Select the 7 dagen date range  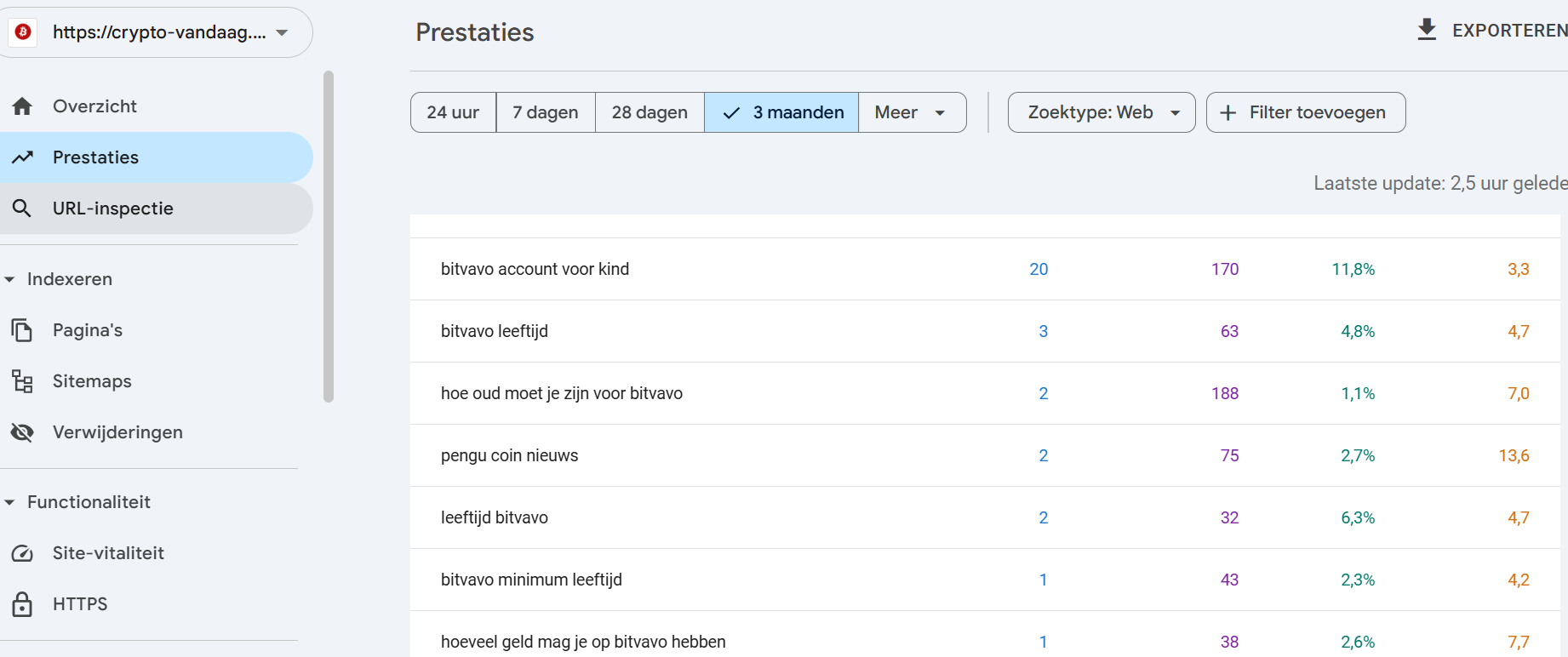(x=546, y=112)
